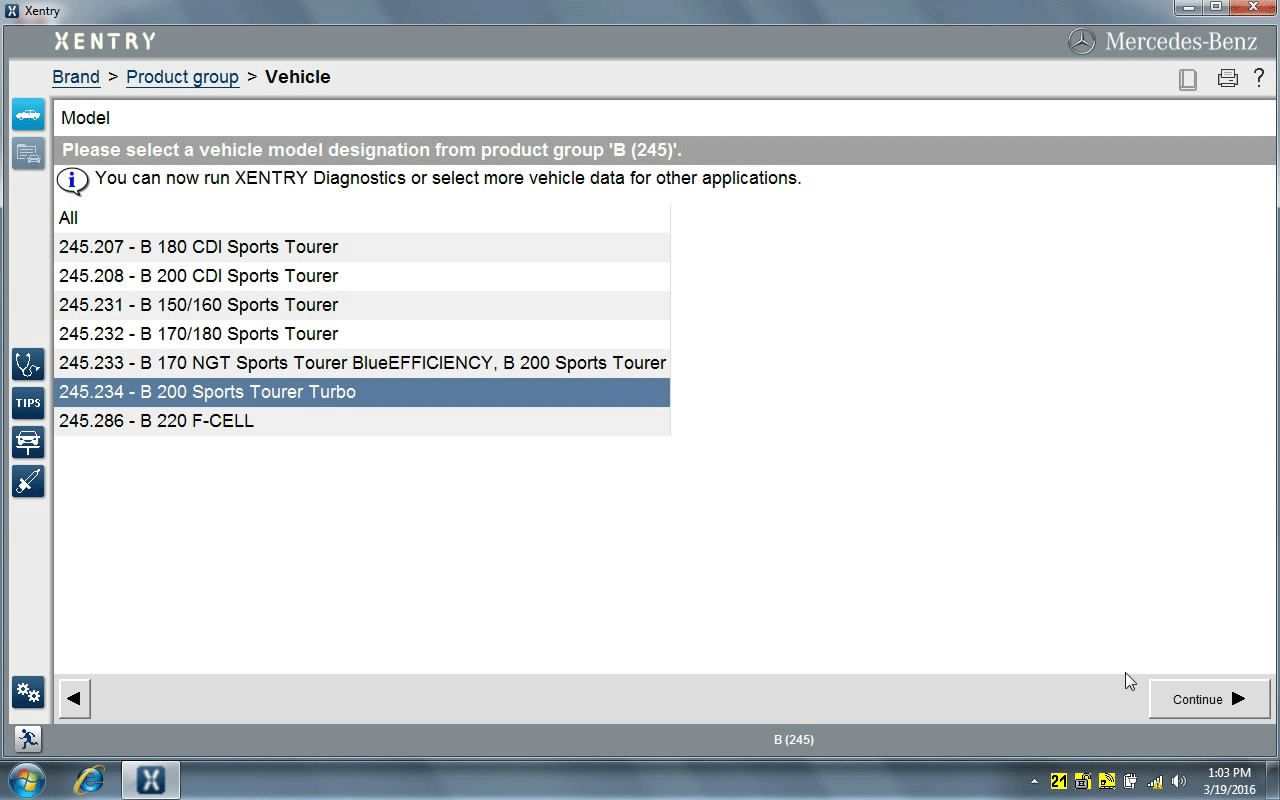Image resolution: width=1280 pixels, height=800 pixels.
Task: Select the spark plug sidebar icon
Action: coord(28,481)
